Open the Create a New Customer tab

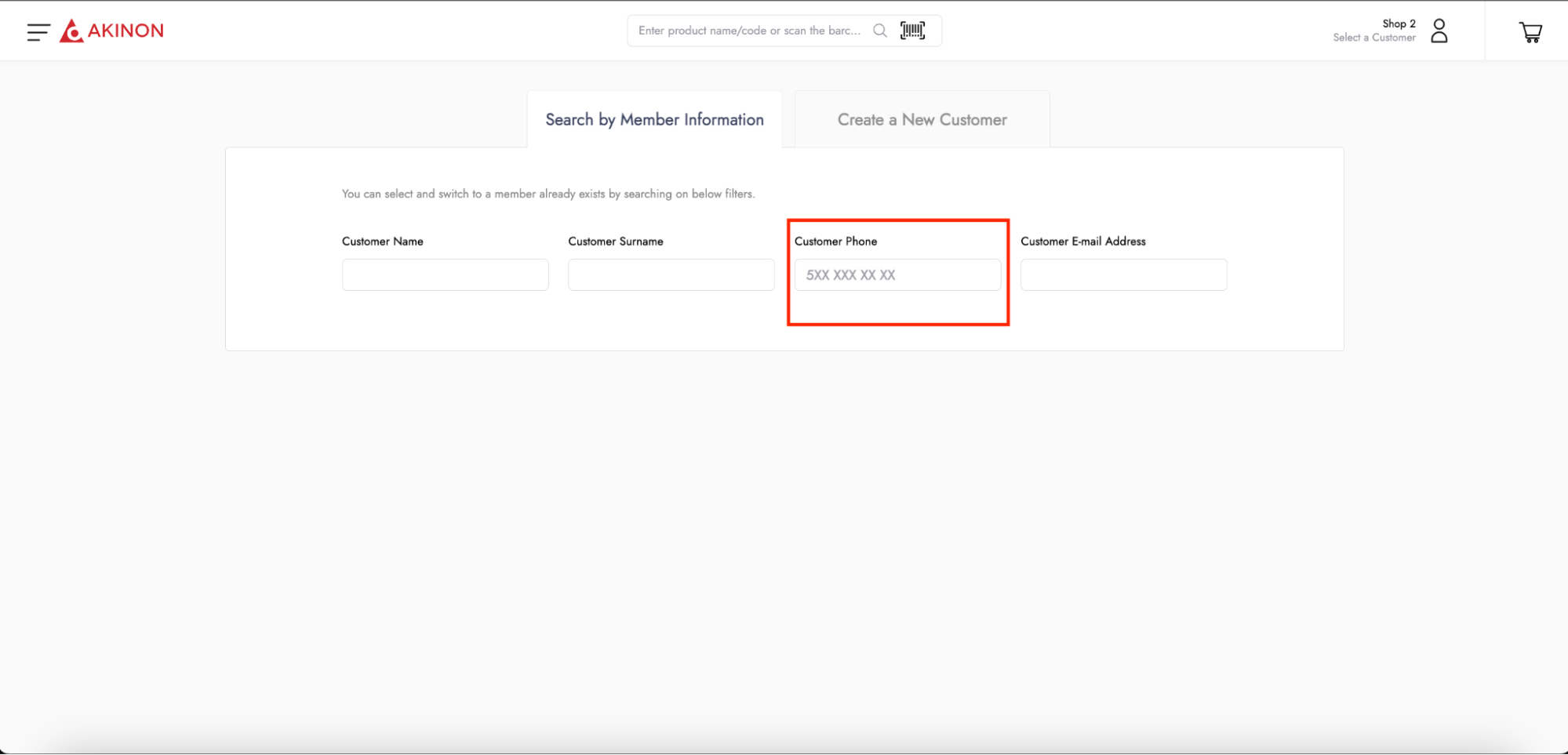click(922, 120)
